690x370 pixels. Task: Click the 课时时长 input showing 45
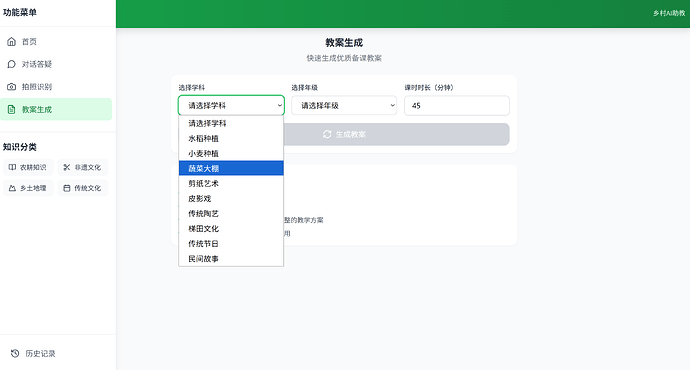(457, 106)
